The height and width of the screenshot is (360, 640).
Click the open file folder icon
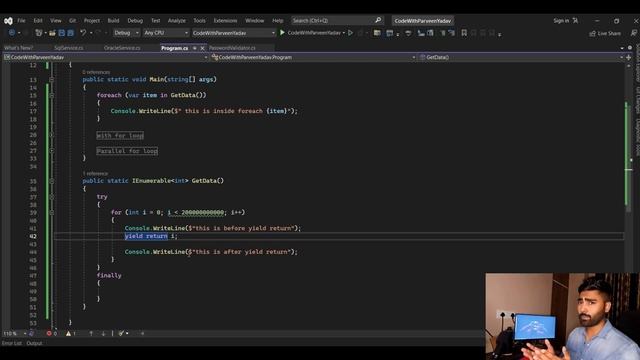[x=52, y=33]
